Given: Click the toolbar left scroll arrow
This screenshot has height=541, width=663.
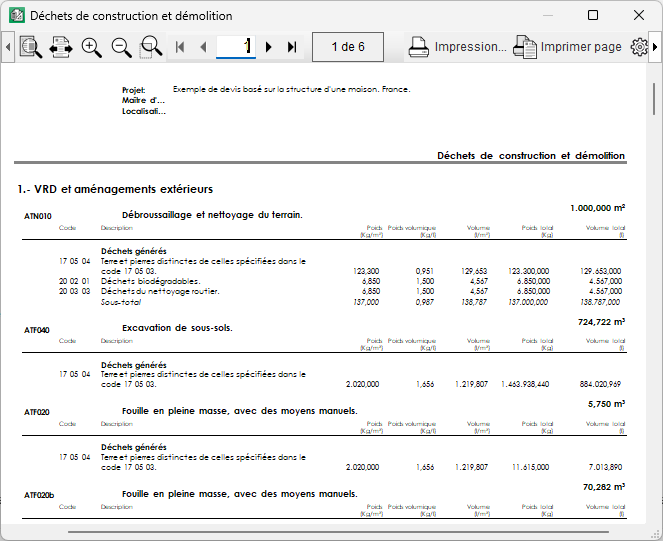Looking at the screenshot, I should [x=8, y=47].
